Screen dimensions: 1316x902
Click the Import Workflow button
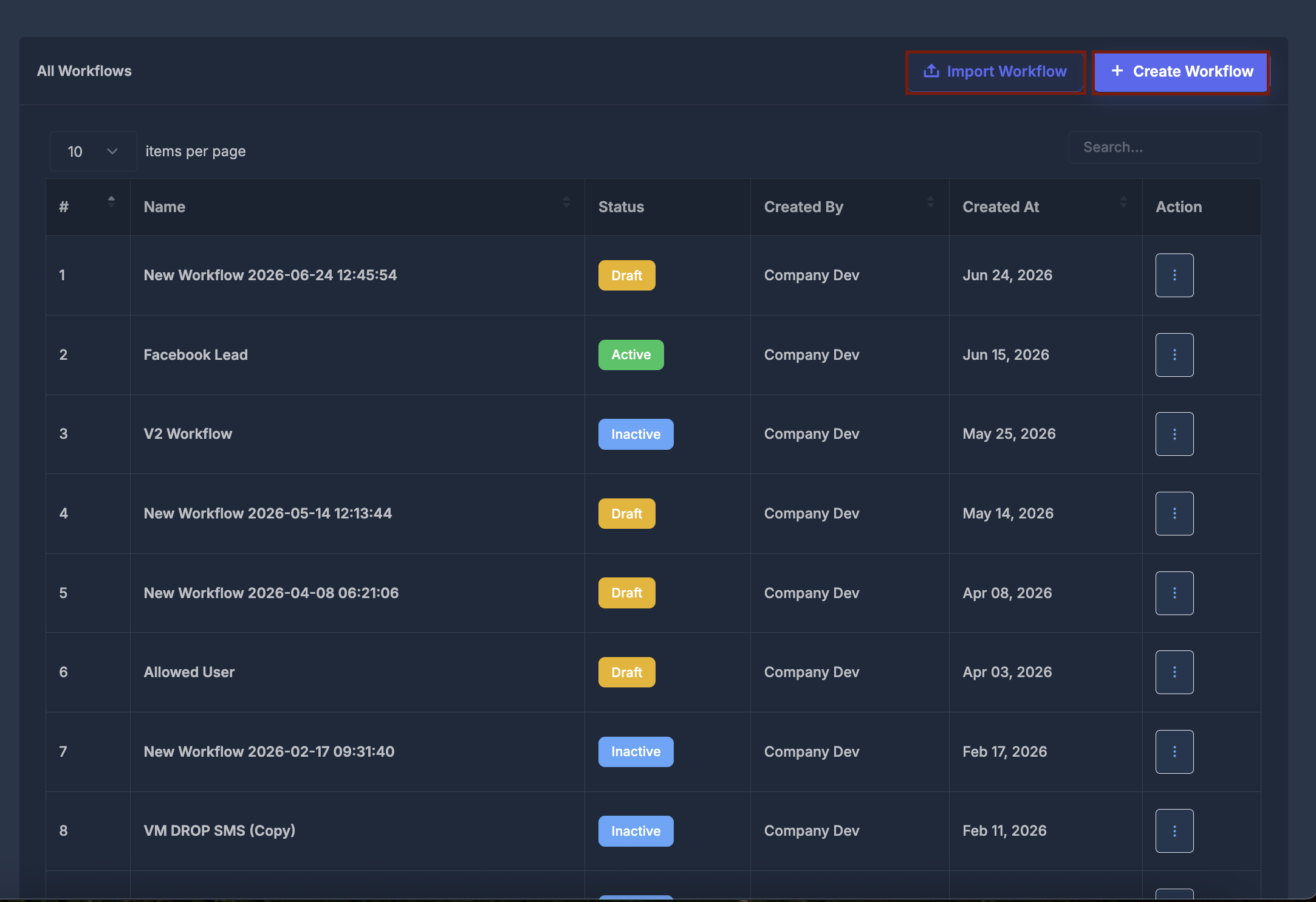(995, 72)
